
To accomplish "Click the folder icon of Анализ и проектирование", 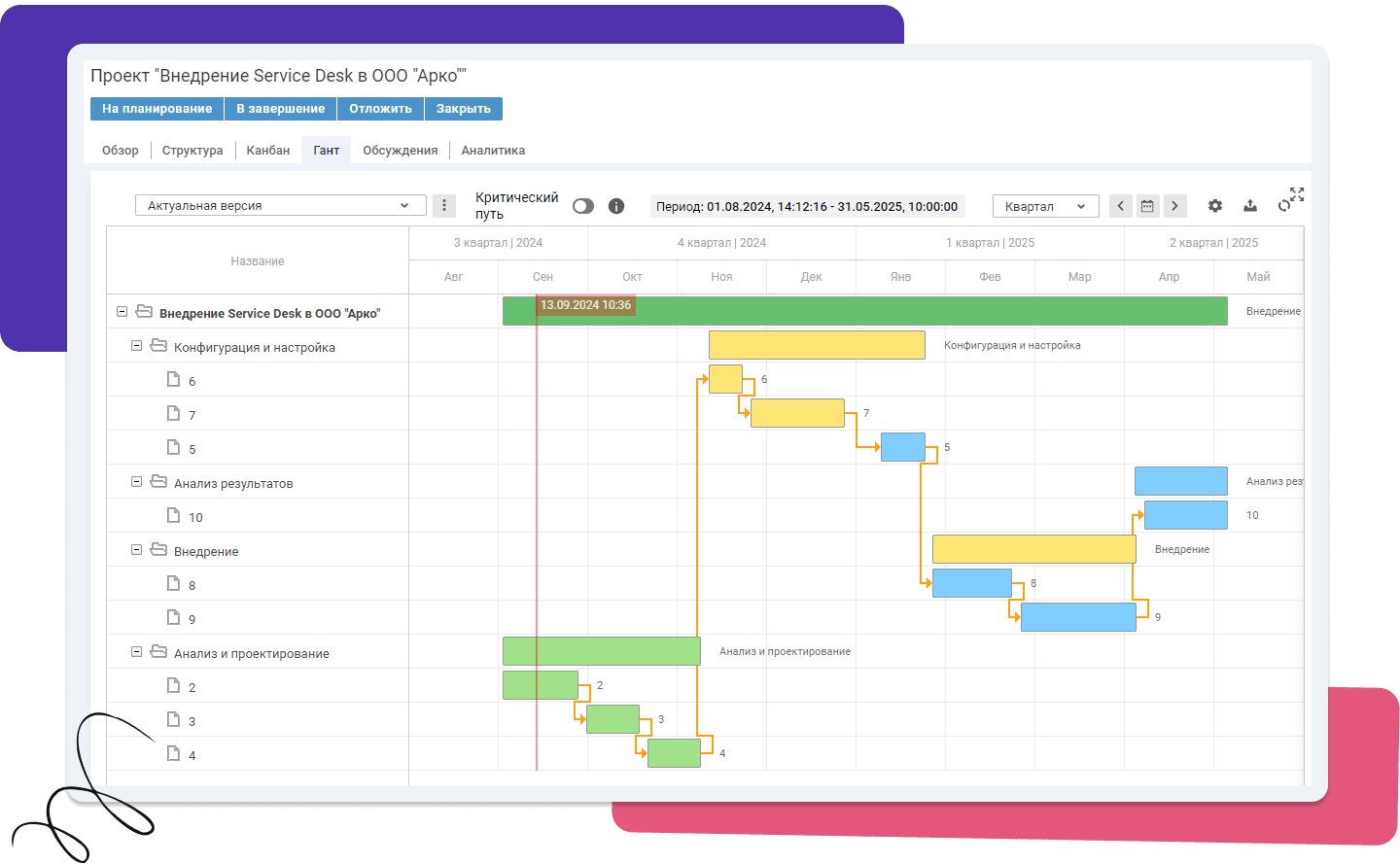I will tap(158, 652).
